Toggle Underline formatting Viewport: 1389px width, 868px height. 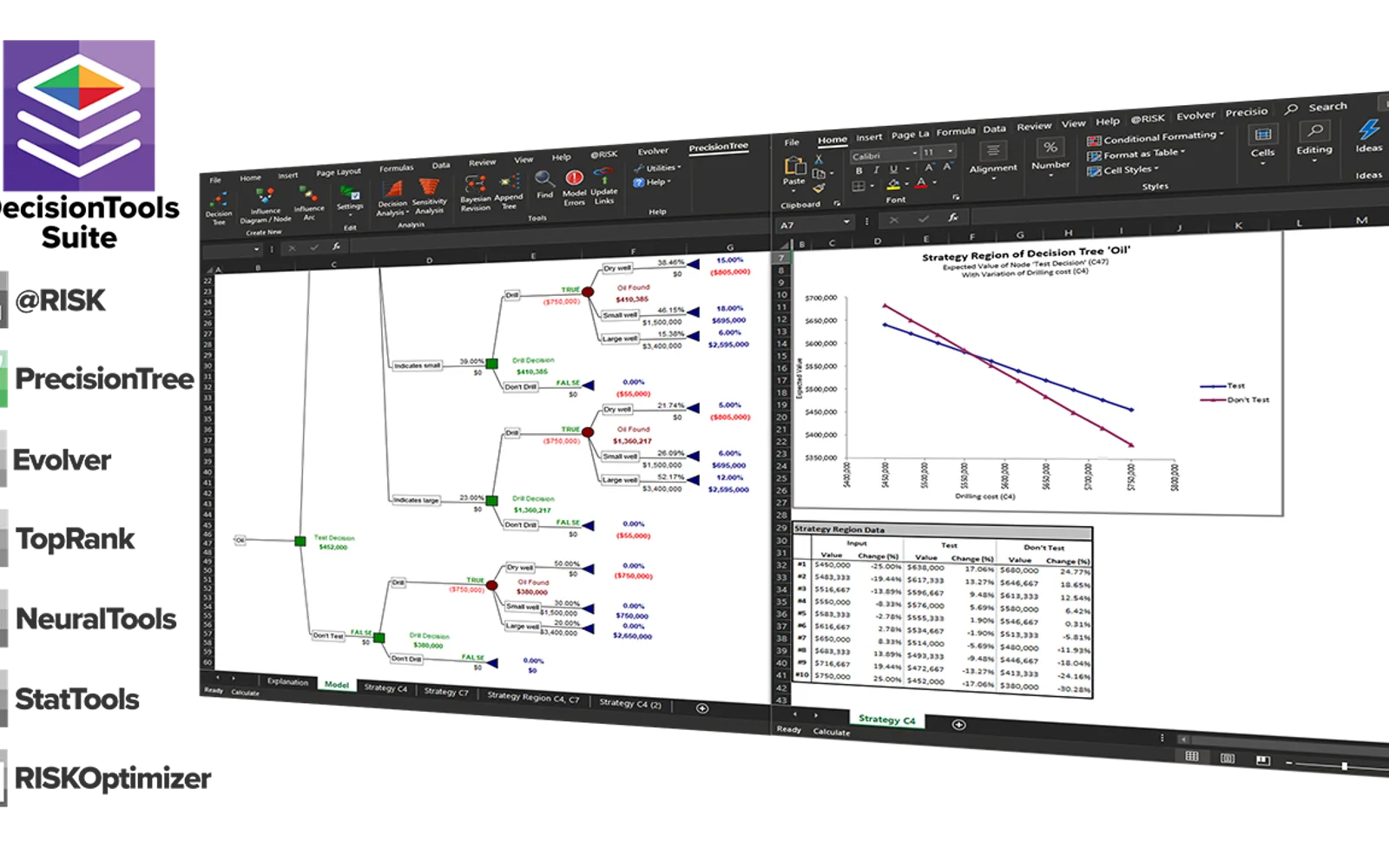click(x=893, y=169)
